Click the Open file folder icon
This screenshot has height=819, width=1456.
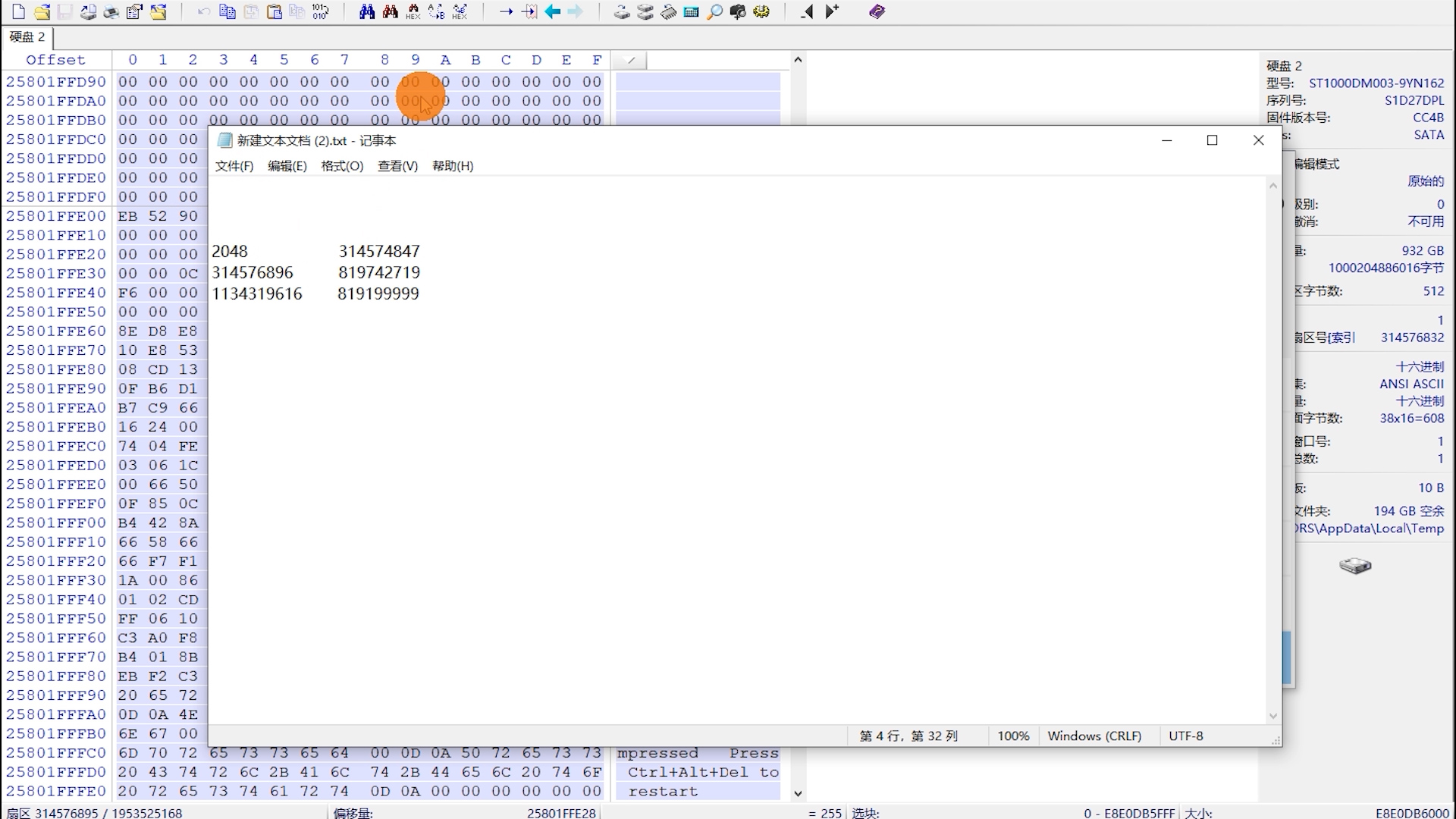click(x=42, y=11)
